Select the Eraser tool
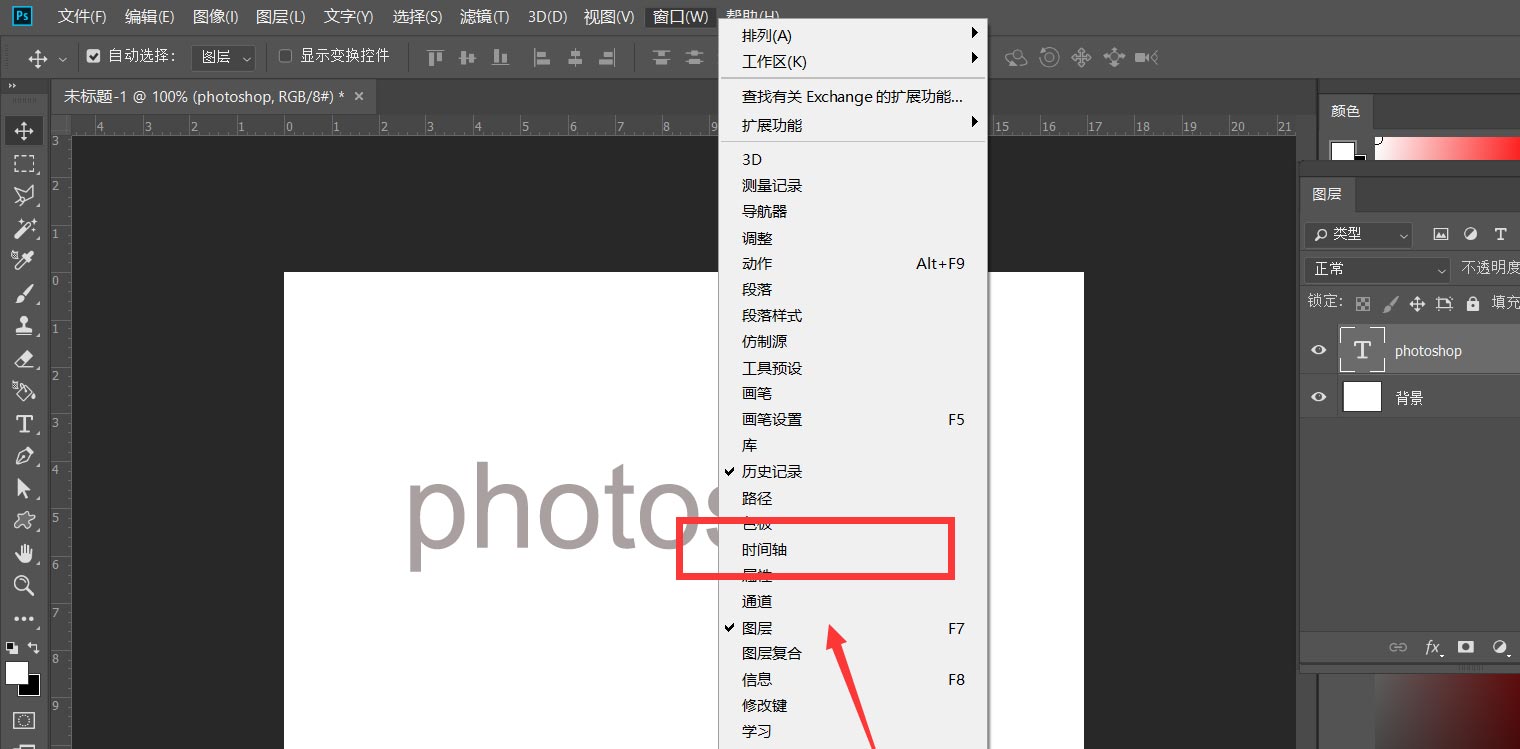 [24, 358]
